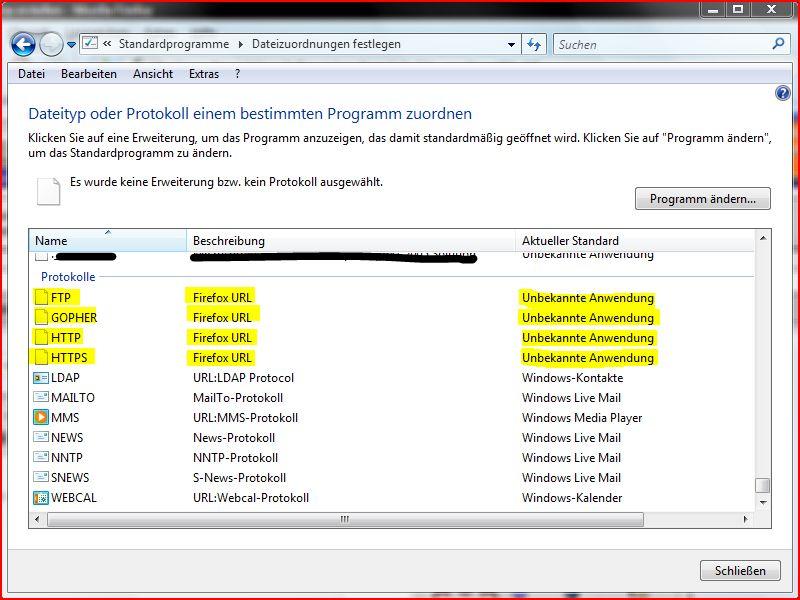800x600 pixels.
Task: Minimize the window
Action: pos(713,9)
